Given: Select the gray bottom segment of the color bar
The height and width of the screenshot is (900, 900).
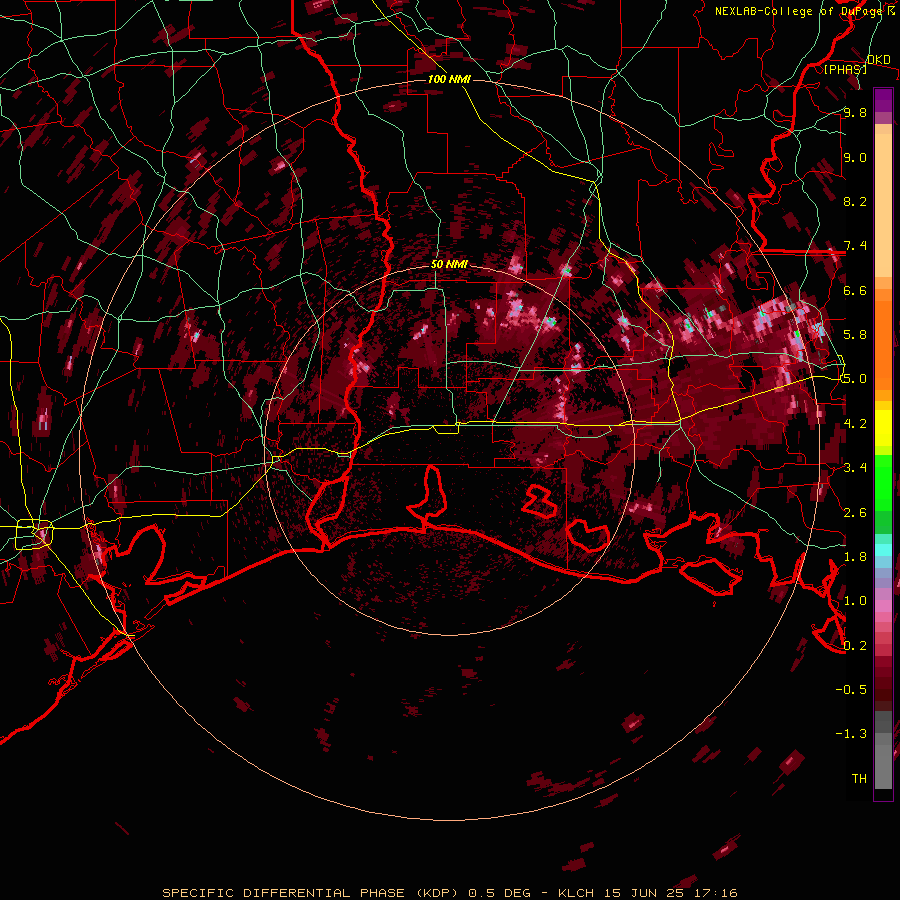Looking at the screenshot, I should point(883,766).
